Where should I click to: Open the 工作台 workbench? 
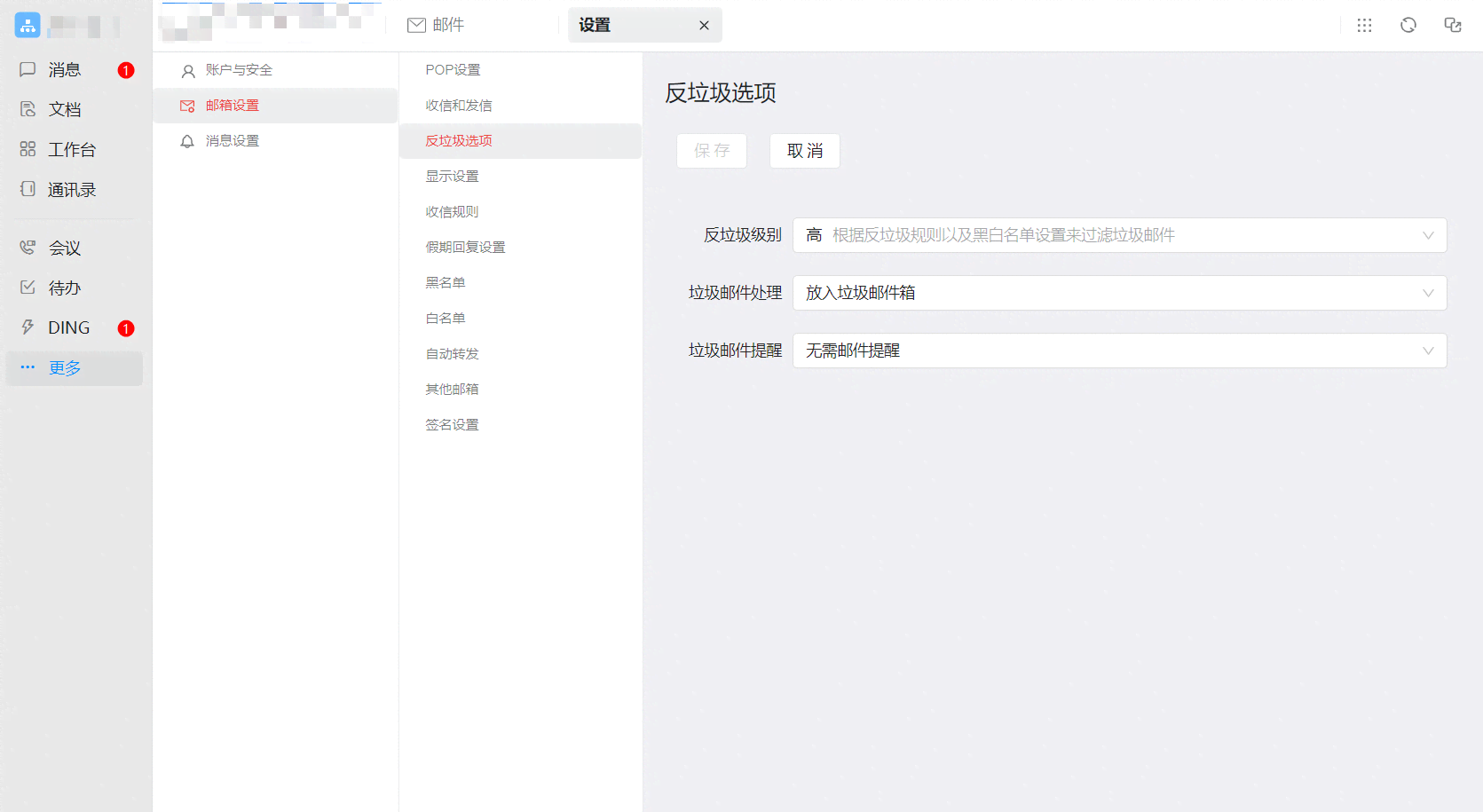pyautogui.click(x=75, y=150)
